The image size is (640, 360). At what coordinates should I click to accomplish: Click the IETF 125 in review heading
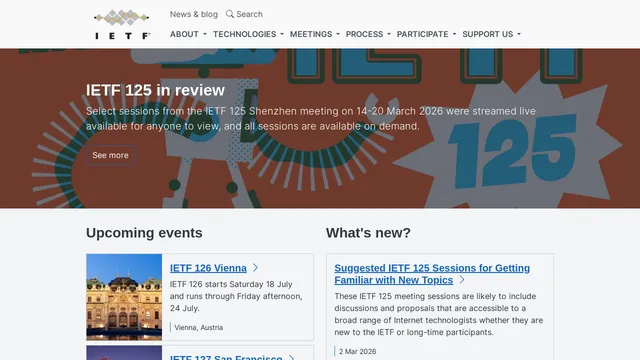(x=155, y=90)
